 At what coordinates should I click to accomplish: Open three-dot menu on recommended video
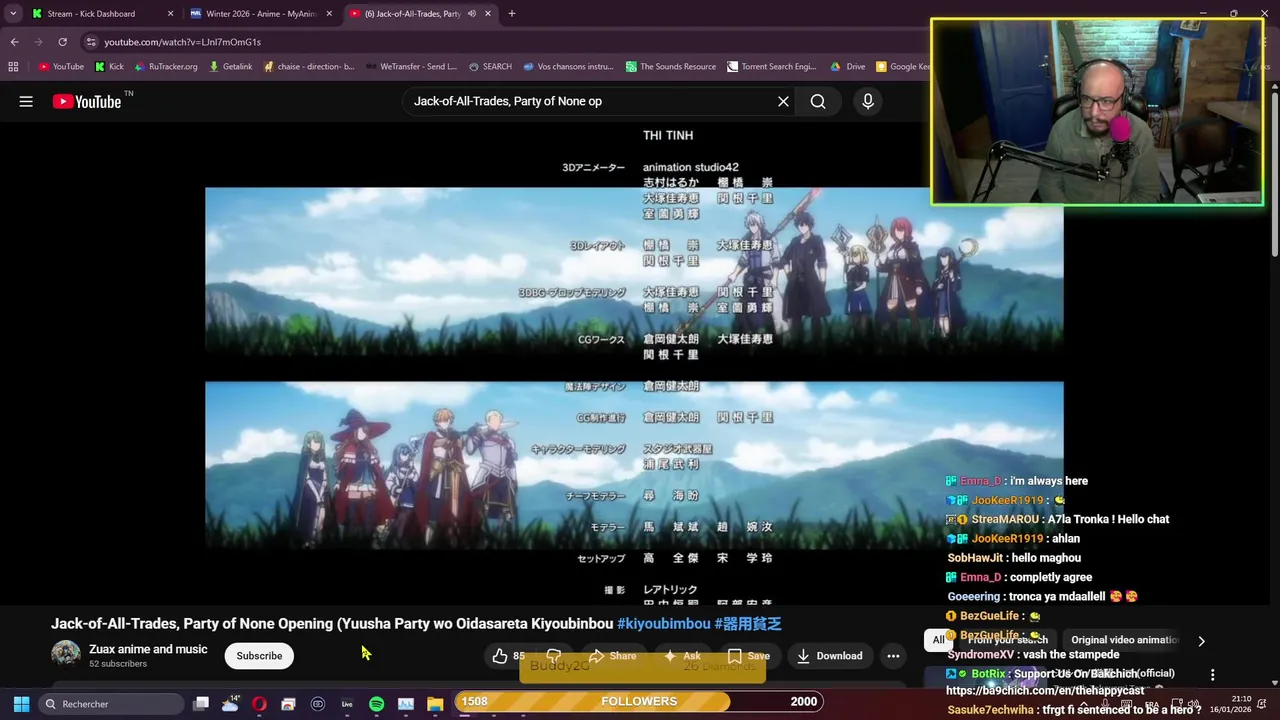tap(1212, 675)
